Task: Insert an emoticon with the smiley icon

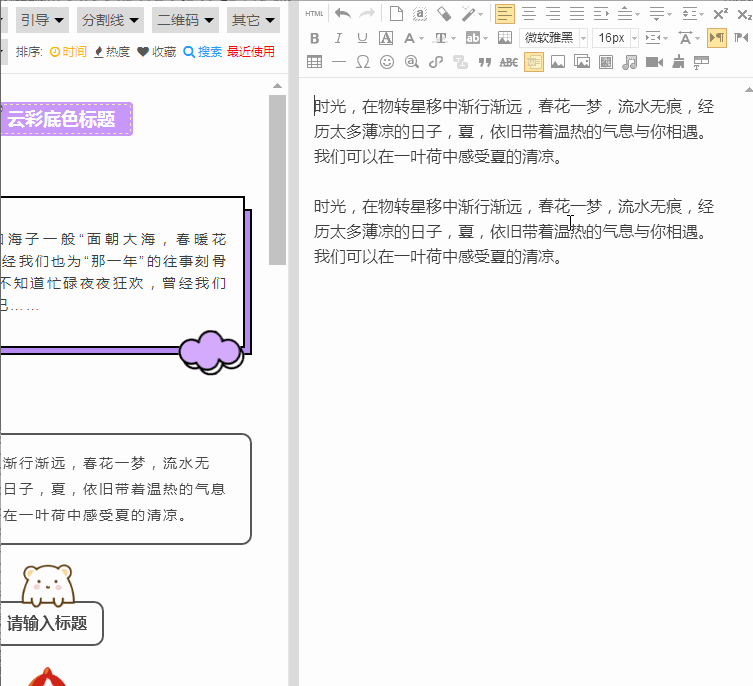Action: pyautogui.click(x=386, y=62)
